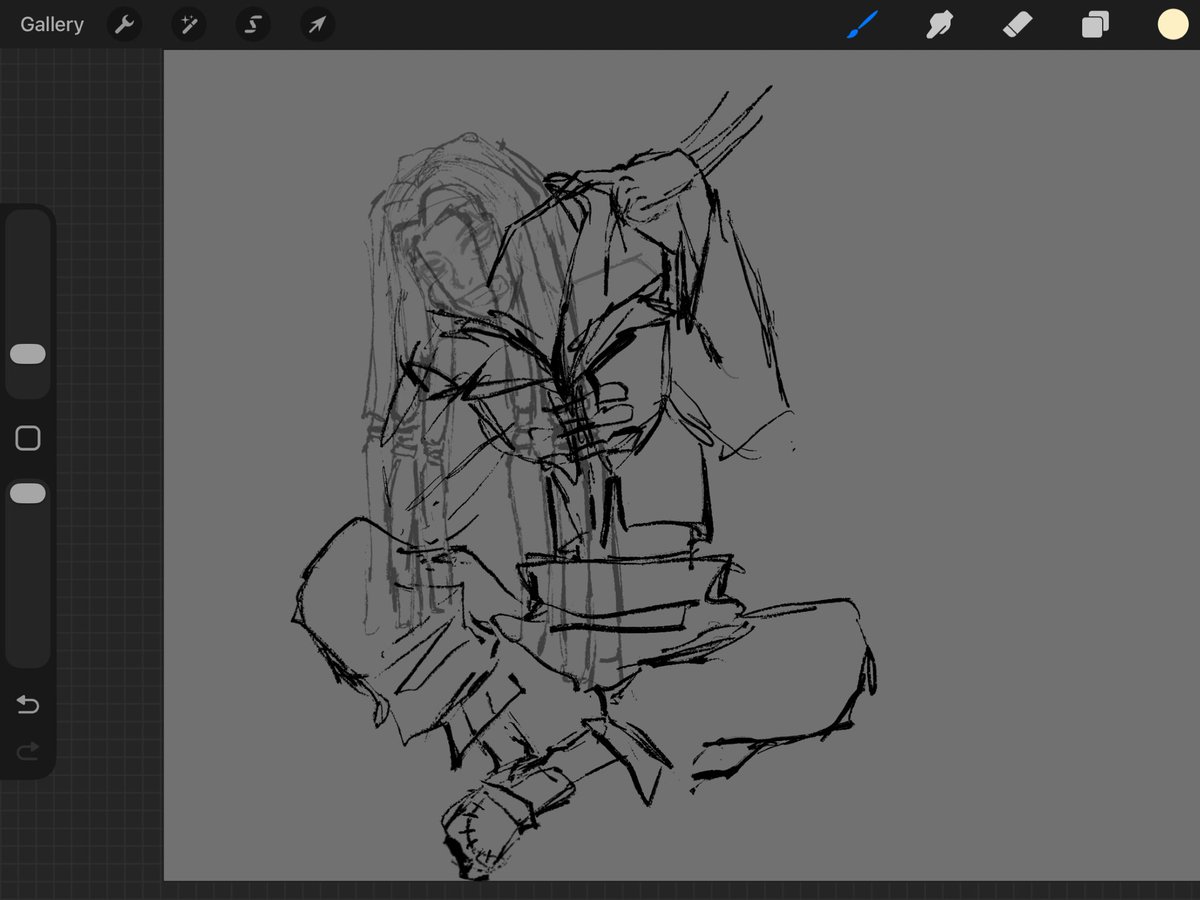The image size is (1200, 900).
Task: Open the Adjustments magic wand menu
Action: click(x=188, y=25)
